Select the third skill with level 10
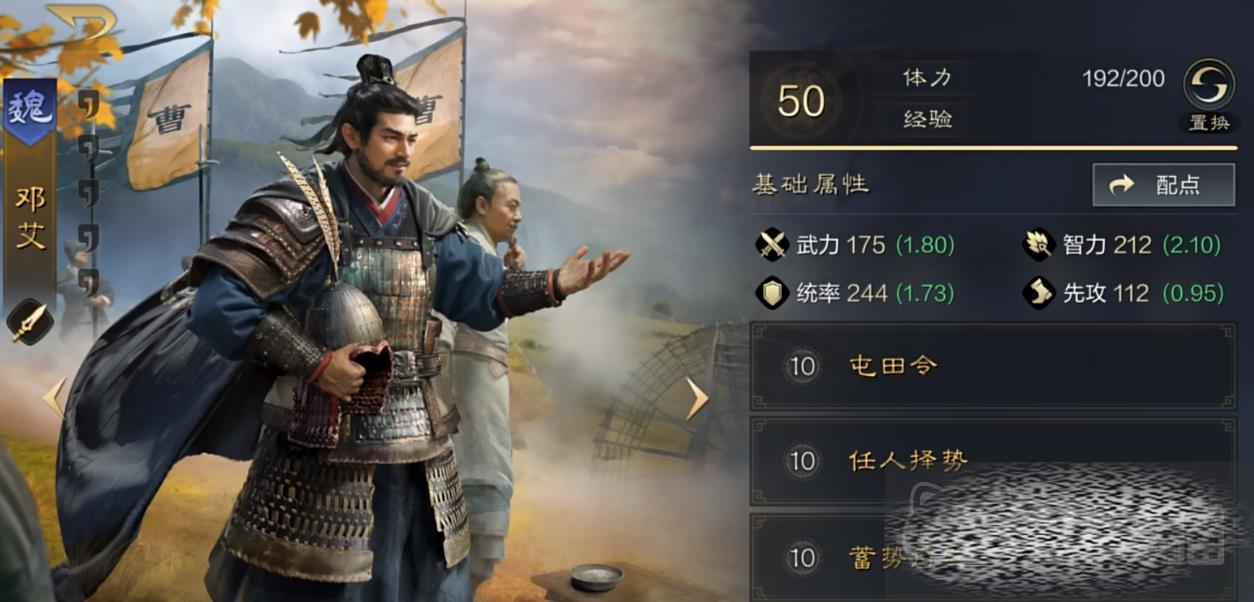This screenshot has width=1254, height=602. (x=993, y=558)
